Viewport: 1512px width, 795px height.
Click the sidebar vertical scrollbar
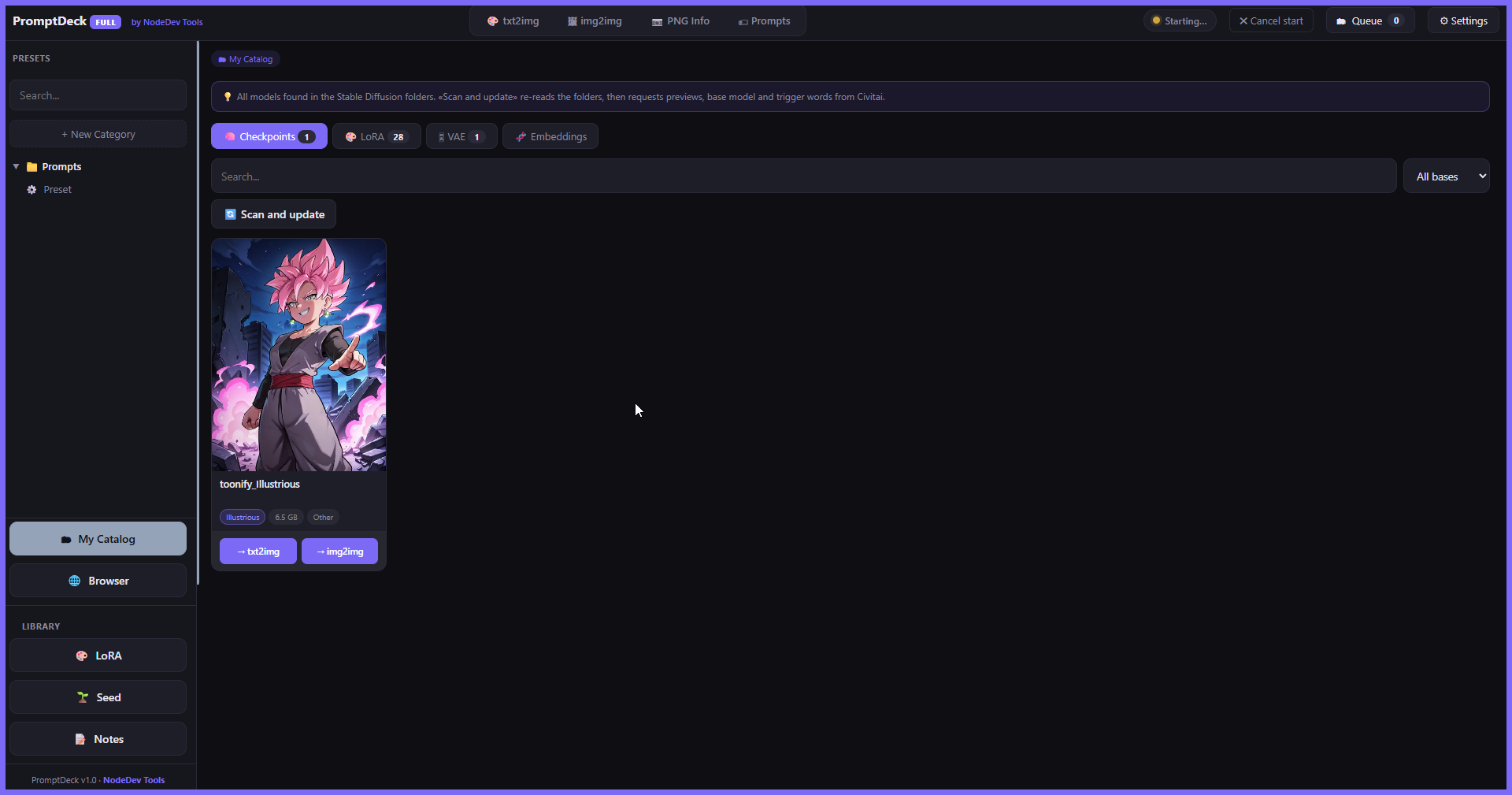pos(198,313)
